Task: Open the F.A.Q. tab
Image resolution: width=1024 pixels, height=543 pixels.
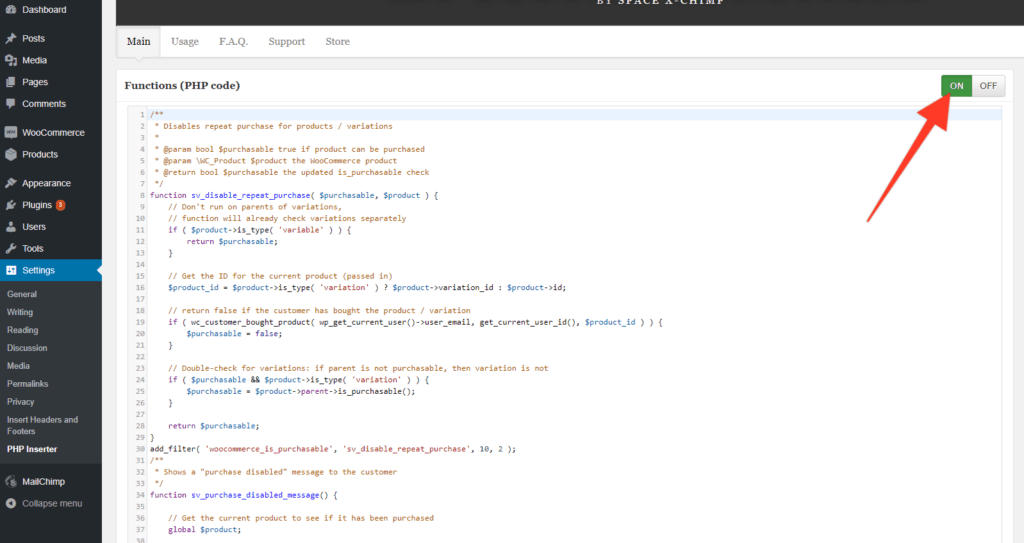Action: [233, 42]
